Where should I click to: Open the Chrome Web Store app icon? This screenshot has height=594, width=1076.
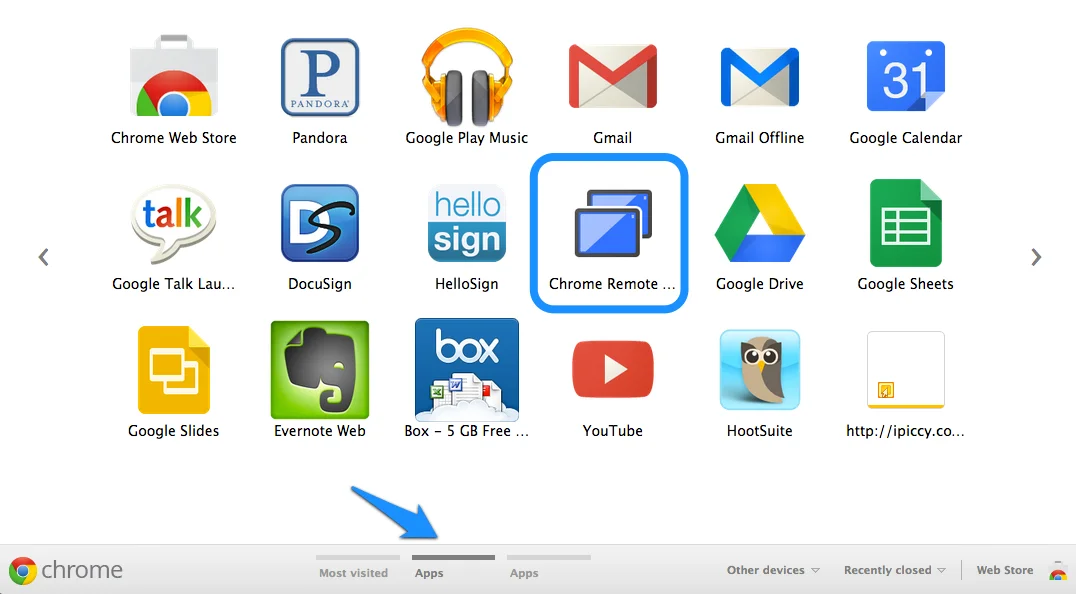coord(174,75)
